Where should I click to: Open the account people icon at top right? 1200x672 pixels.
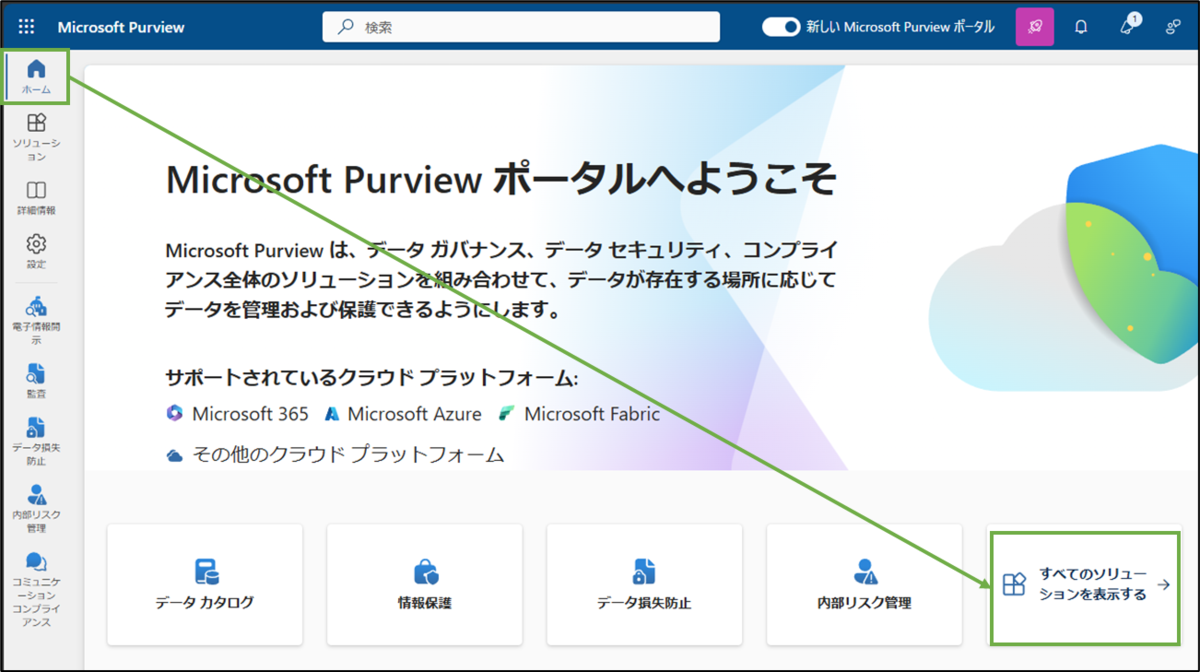click(x=1174, y=27)
